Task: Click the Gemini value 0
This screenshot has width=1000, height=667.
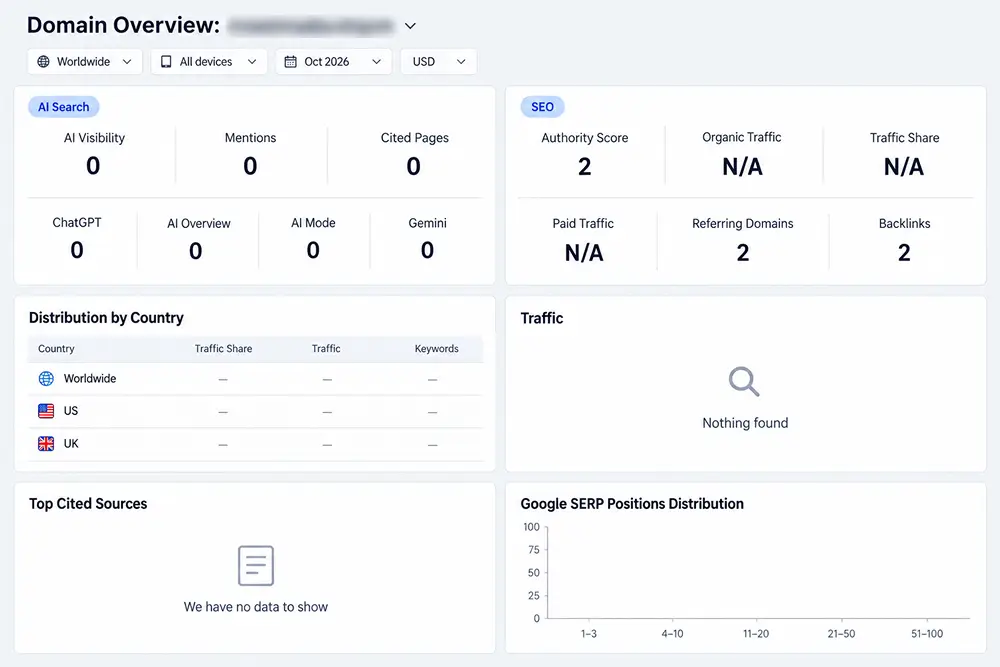Action: (427, 250)
